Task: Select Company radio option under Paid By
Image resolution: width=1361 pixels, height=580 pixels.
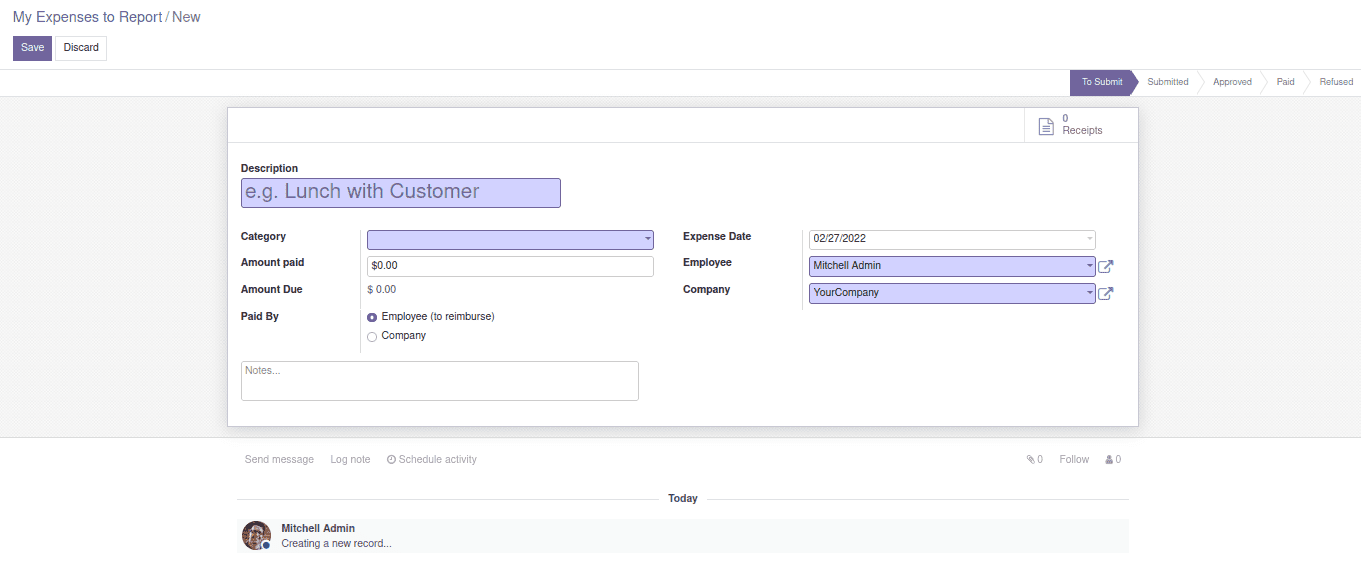Action: click(372, 337)
